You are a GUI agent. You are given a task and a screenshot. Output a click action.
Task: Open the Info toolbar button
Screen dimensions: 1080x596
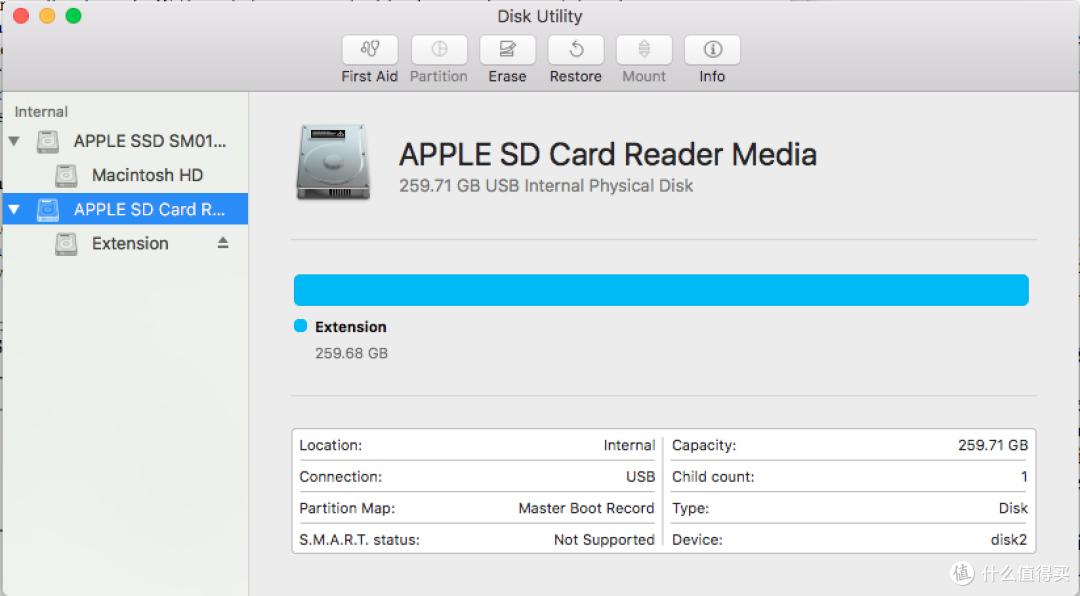pos(712,50)
